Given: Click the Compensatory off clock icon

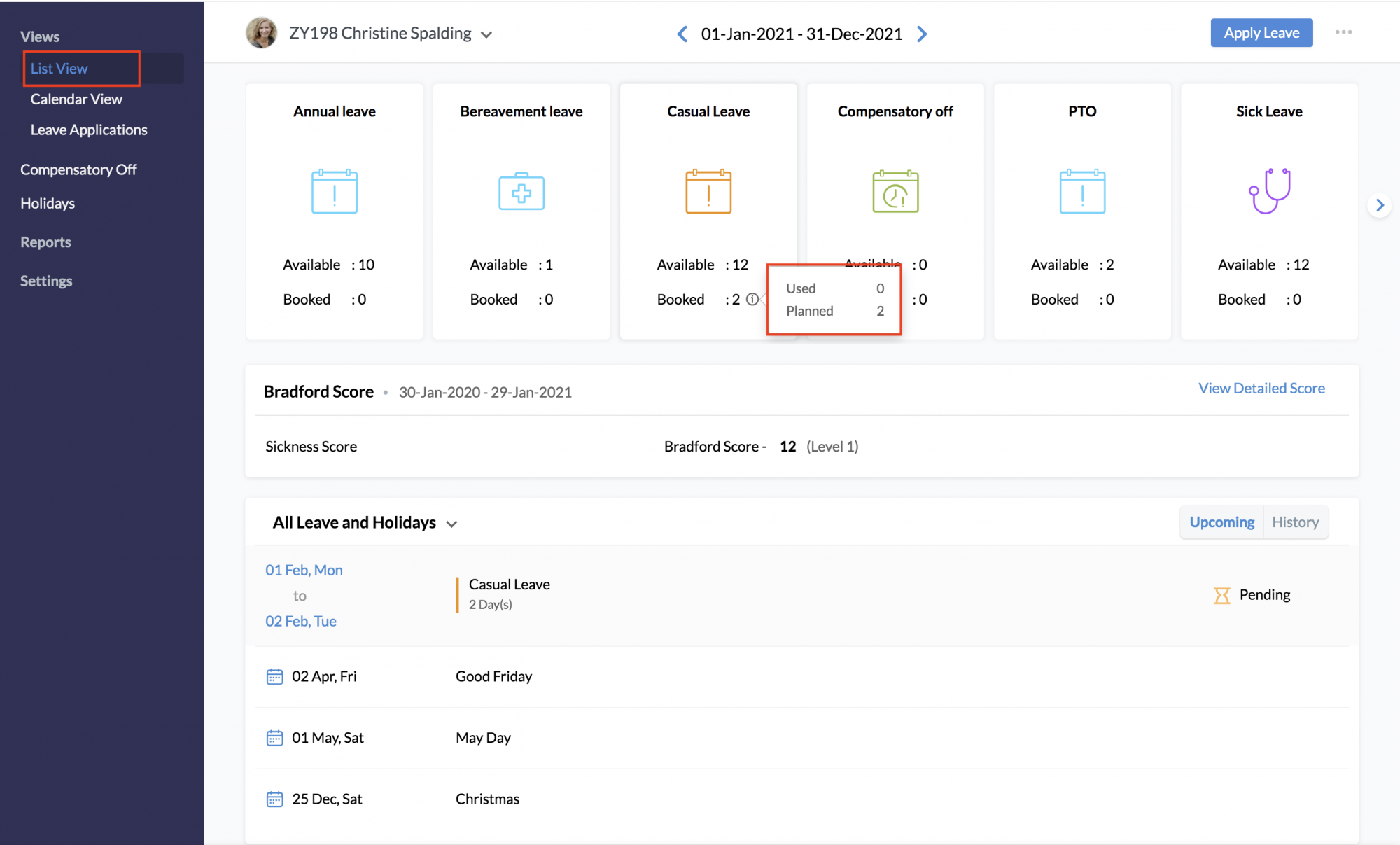Looking at the screenshot, I should point(895,191).
